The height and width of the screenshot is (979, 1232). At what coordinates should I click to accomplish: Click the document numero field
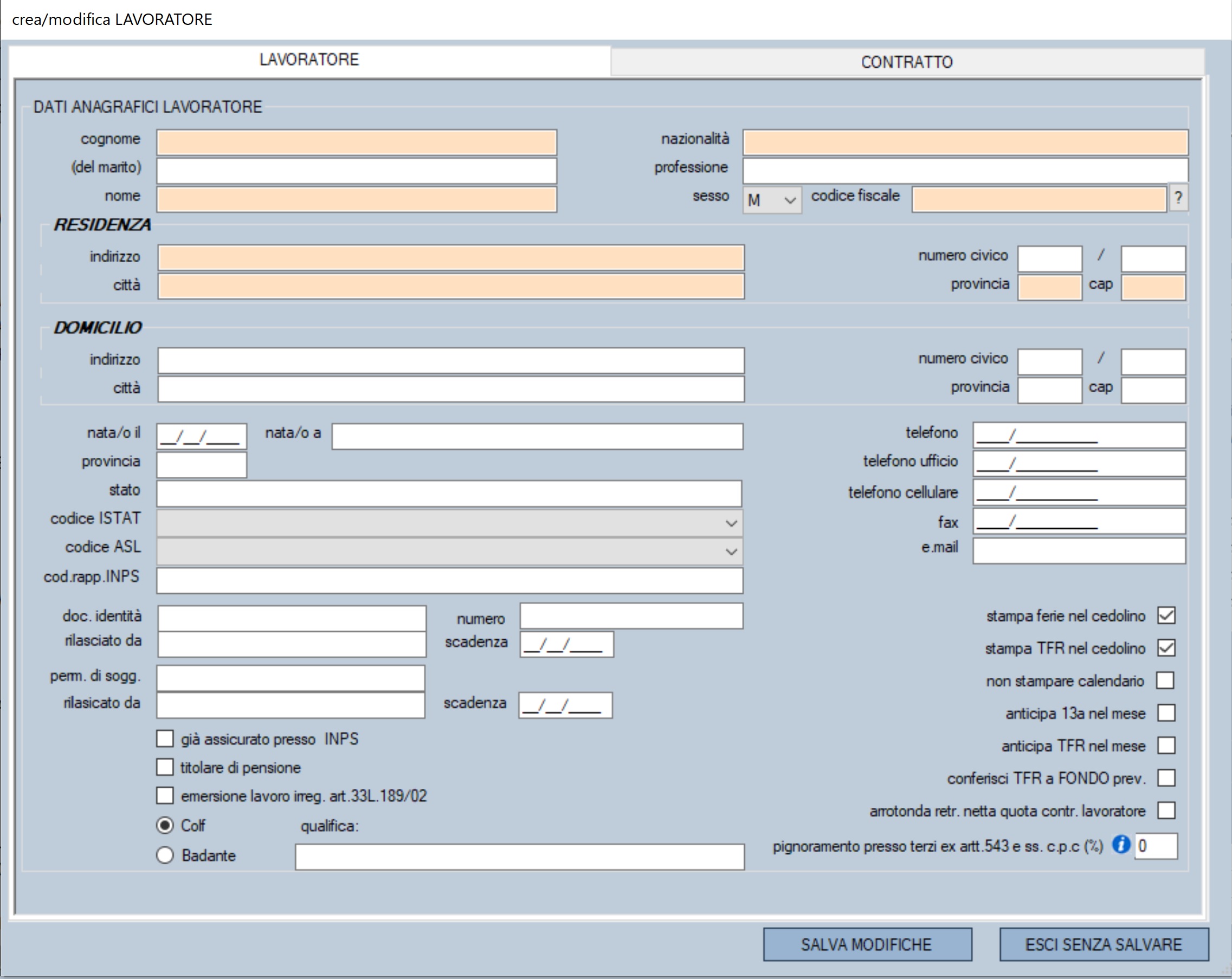click(x=631, y=615)
